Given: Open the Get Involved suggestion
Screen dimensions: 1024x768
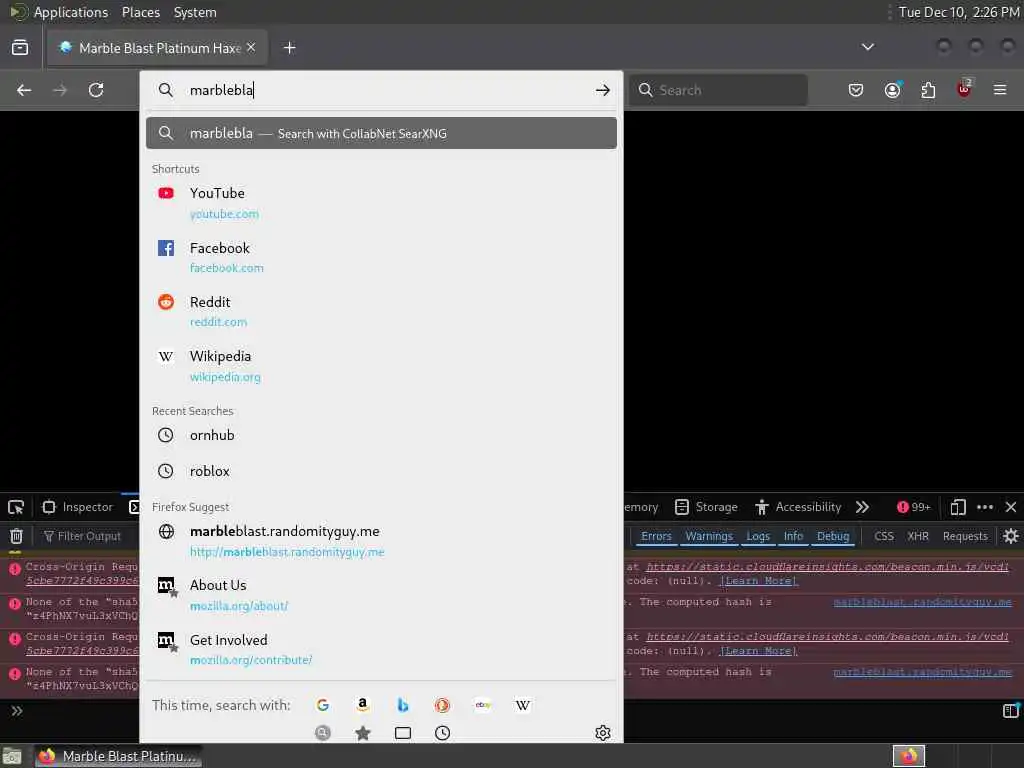Looking at the screenshot, I should coord(381,649).
